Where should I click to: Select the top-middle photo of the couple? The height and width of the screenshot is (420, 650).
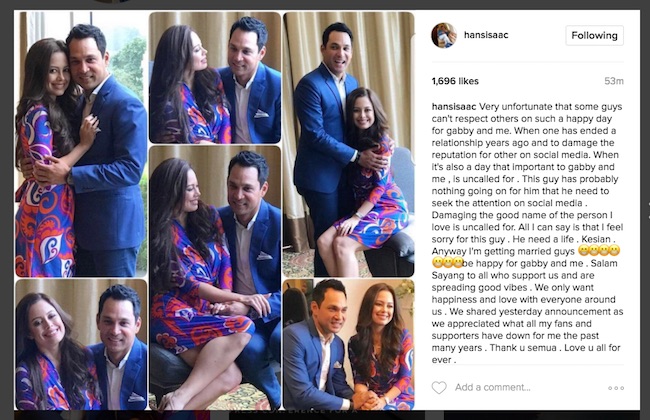(x=215, y=78)
